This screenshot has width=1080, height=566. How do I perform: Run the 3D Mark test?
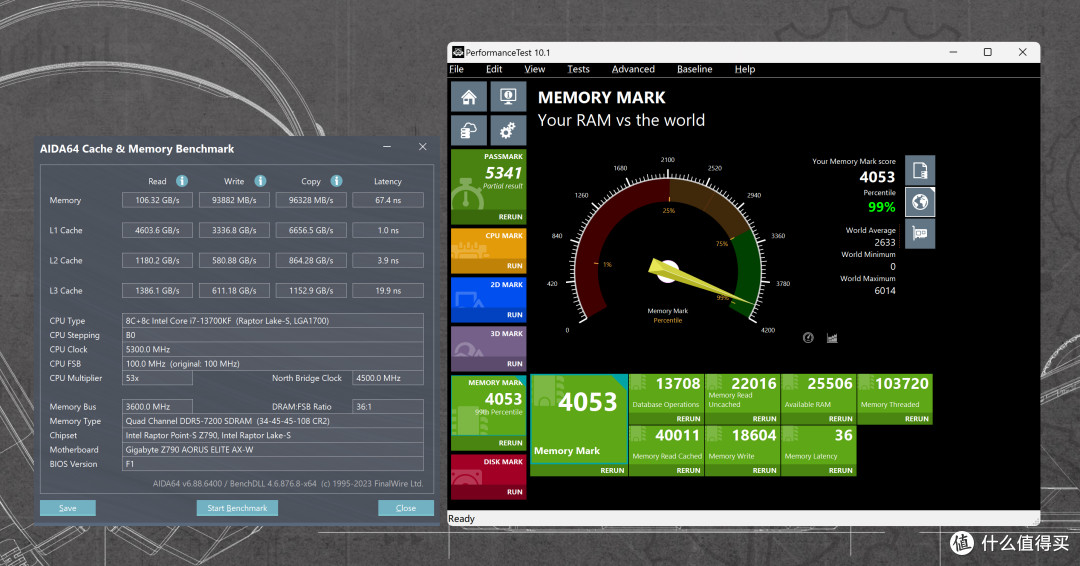pyautogui.click(x=515, y=363)
